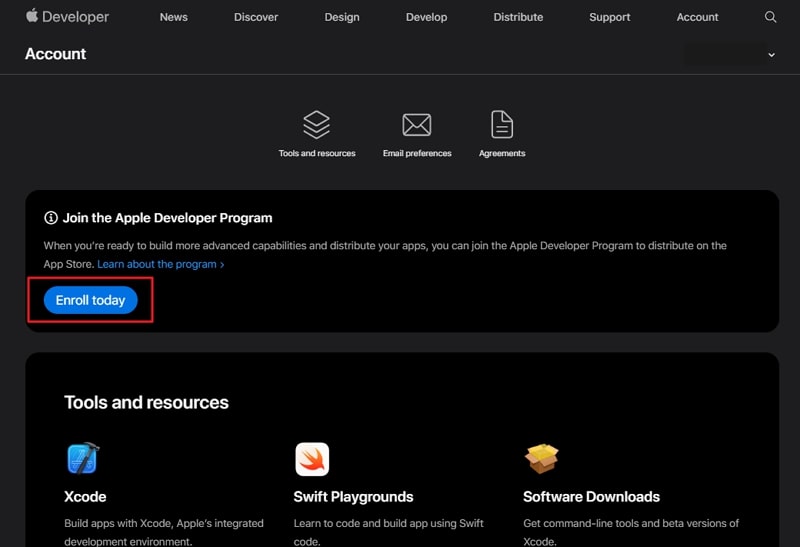Open the Distribute menu
The image size is (800, 547).
(x=518, y=17)
